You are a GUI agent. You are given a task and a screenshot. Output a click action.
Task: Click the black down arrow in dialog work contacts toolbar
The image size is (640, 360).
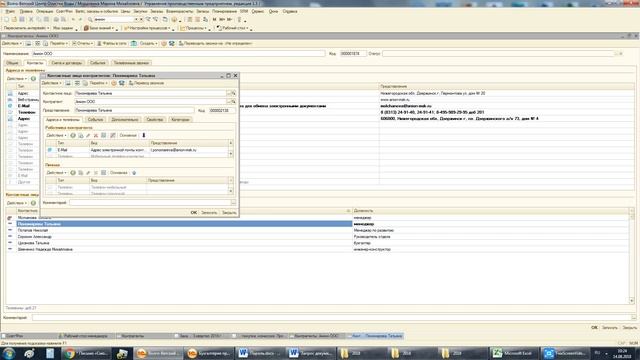pos(144,135)
